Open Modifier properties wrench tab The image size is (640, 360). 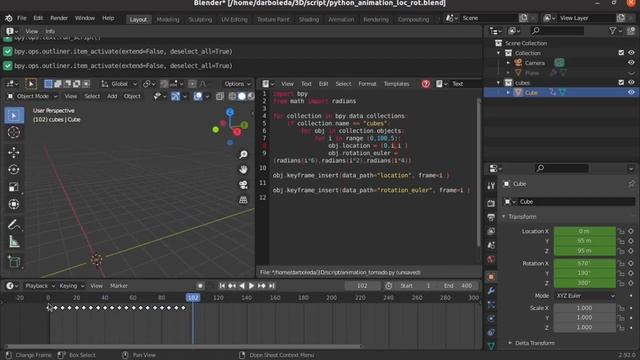click(491, 291)
